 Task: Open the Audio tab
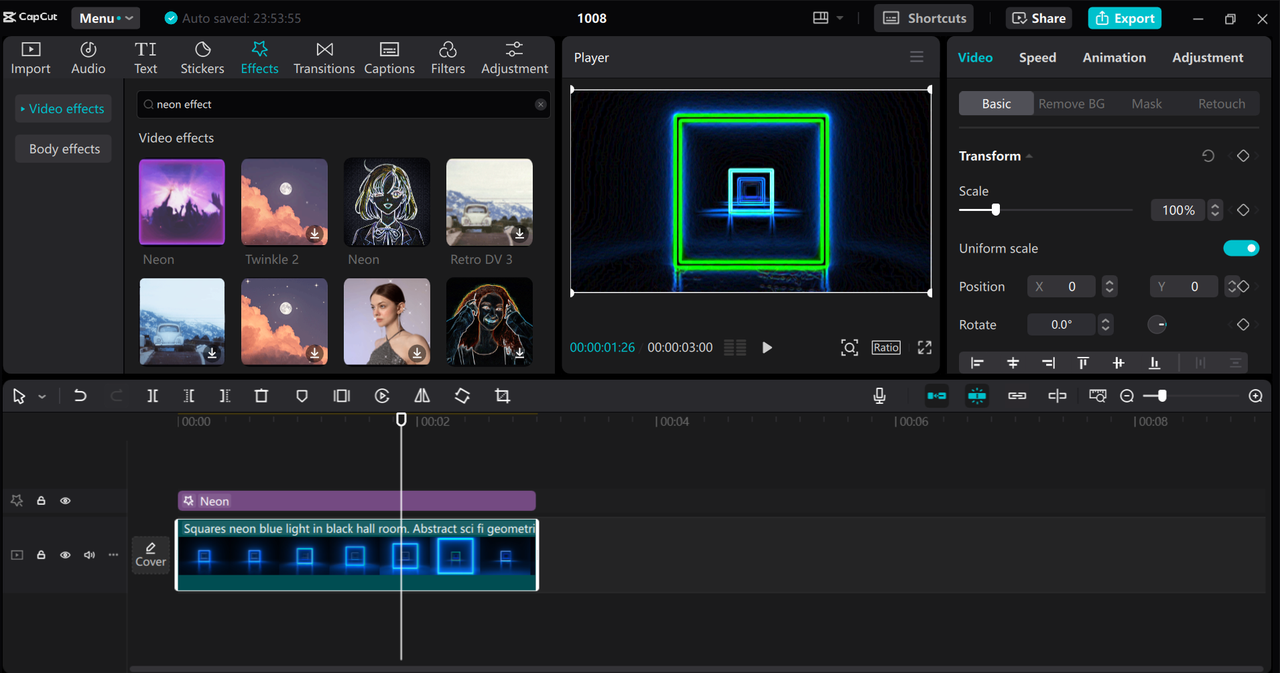pyautogui.click(x=88, y=58)
